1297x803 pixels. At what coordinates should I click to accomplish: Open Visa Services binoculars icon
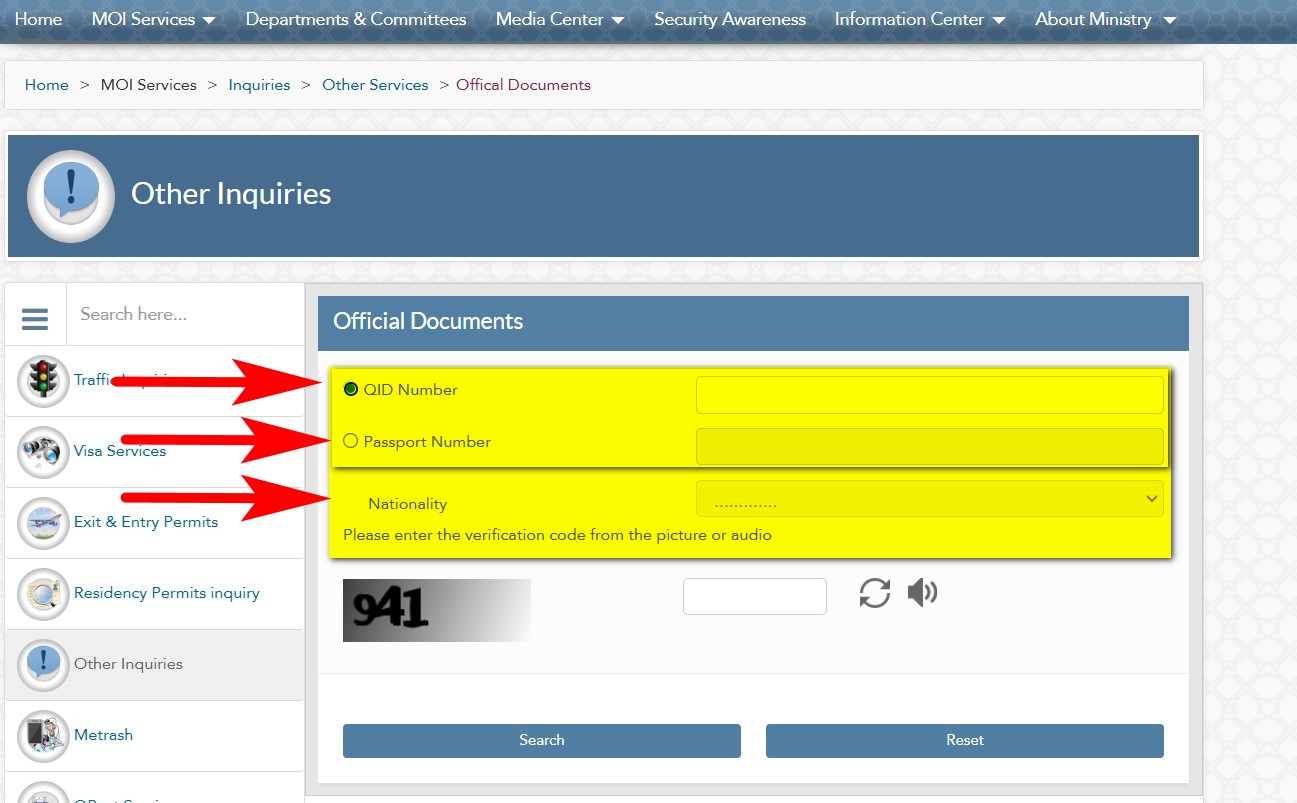[43, 451]
